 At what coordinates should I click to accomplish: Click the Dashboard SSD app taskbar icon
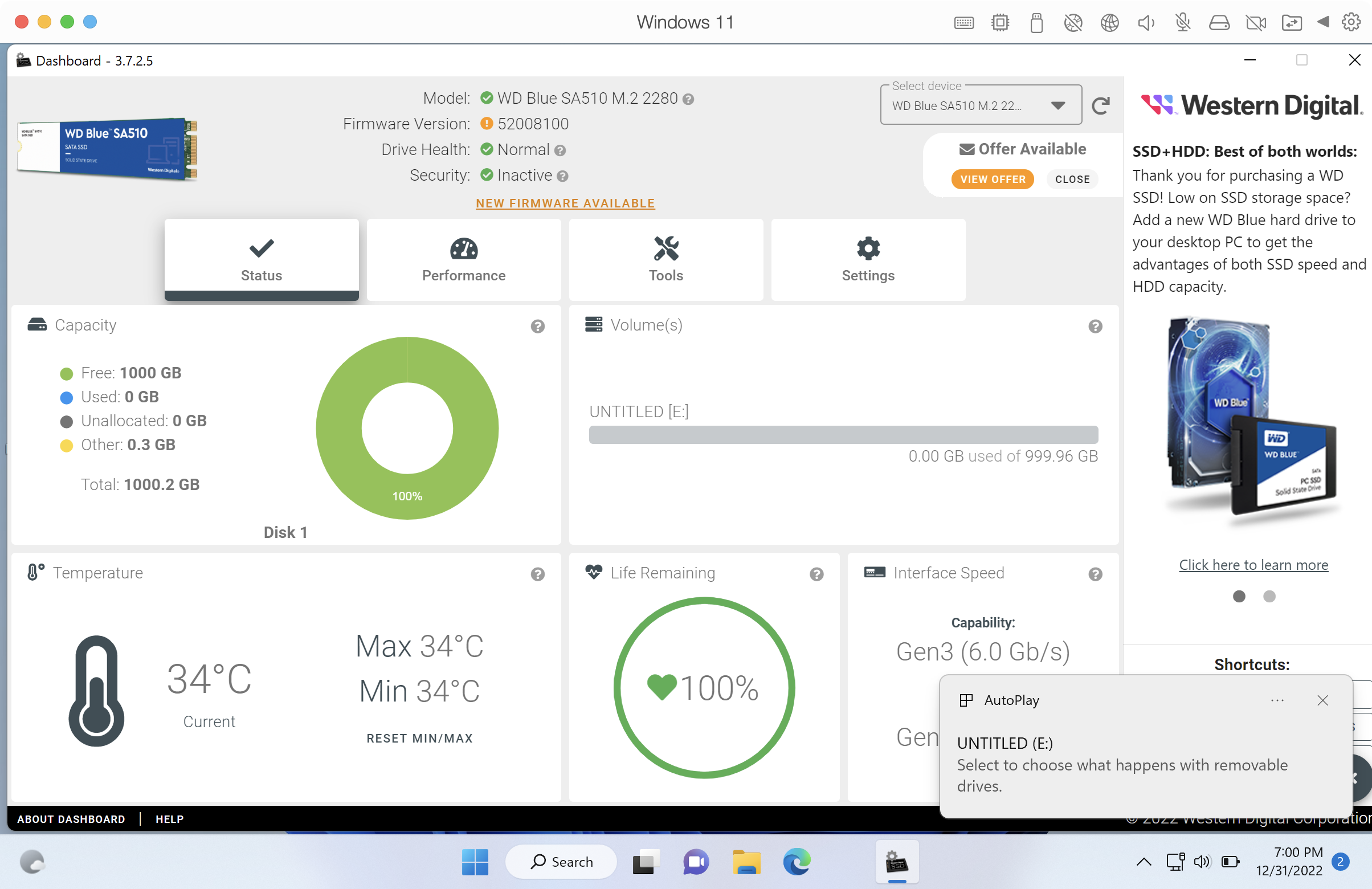pos(897,862)
